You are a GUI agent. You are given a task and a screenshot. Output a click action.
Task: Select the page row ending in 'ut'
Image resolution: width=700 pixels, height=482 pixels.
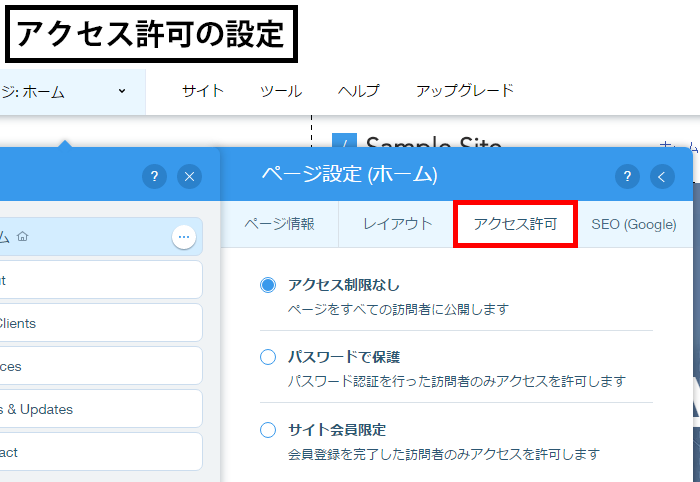coord(101,280)
